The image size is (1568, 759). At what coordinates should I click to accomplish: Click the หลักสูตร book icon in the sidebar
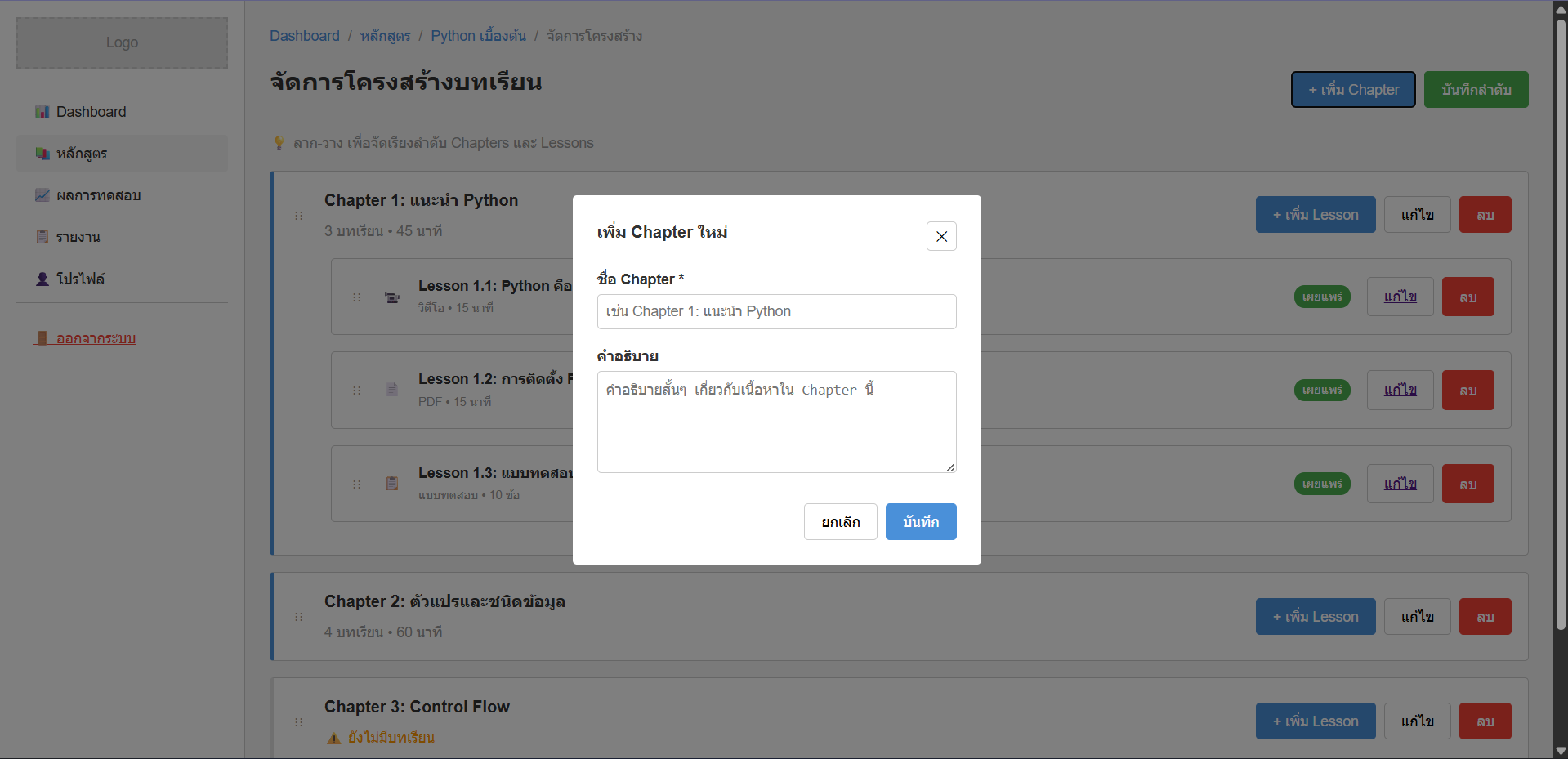42,153
